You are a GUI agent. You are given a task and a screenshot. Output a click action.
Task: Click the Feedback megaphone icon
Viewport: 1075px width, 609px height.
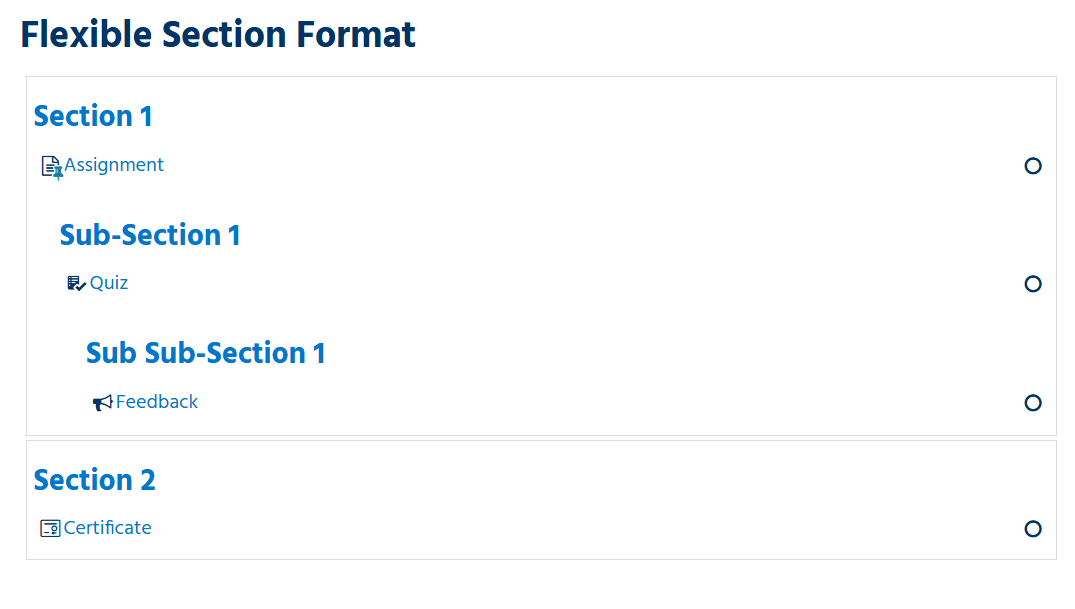click(102, 403)
